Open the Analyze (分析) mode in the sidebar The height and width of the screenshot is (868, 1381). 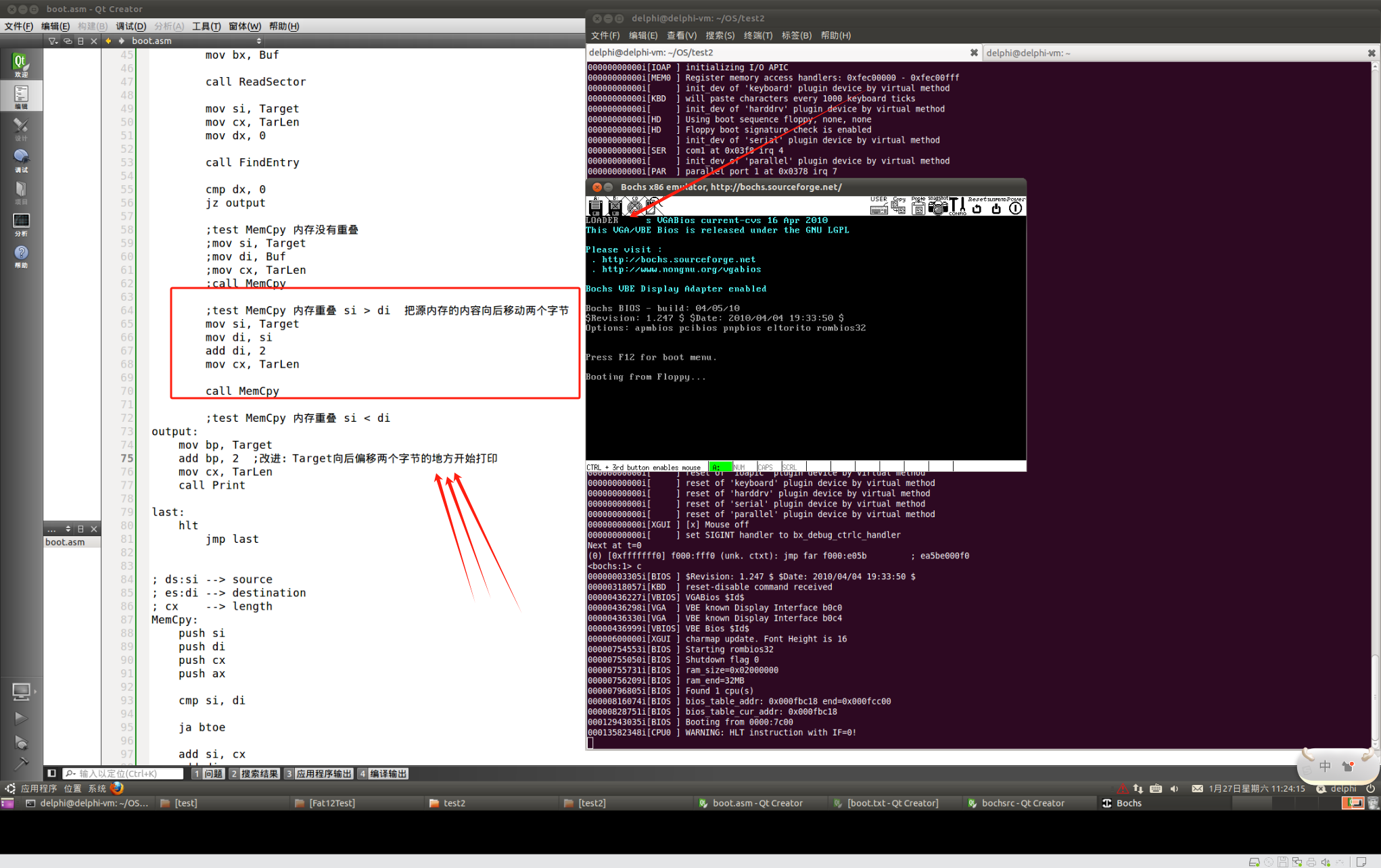click(x=20, y=224)
